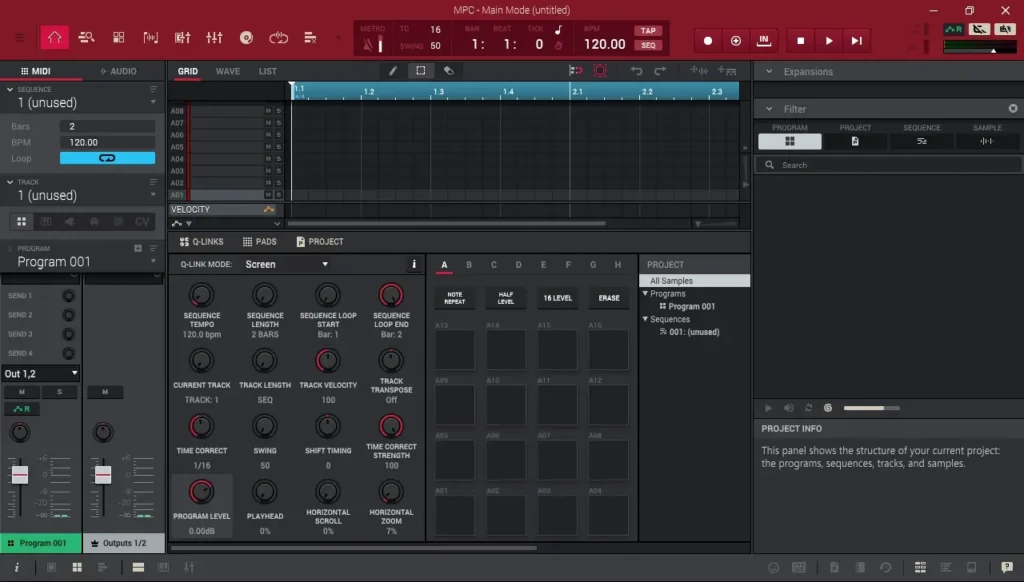1024x582 pixels.
Task: Click the looper icon in top toolbar
Action: [x=278, y=38]
